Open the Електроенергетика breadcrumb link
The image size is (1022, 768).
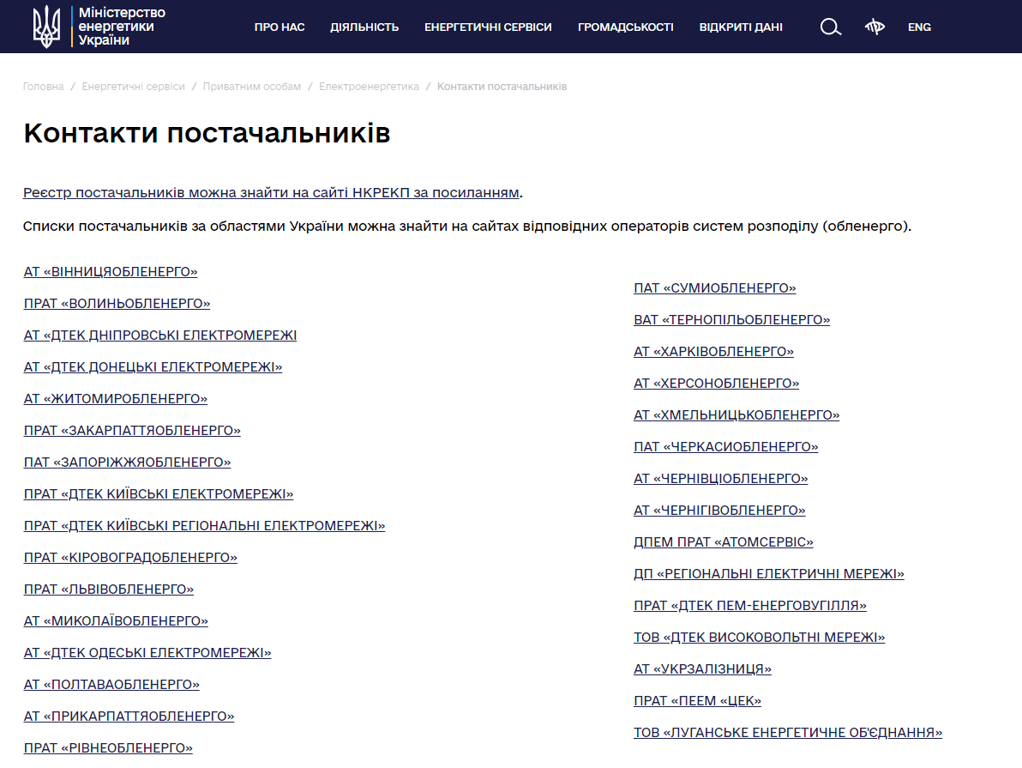[371, 86]
